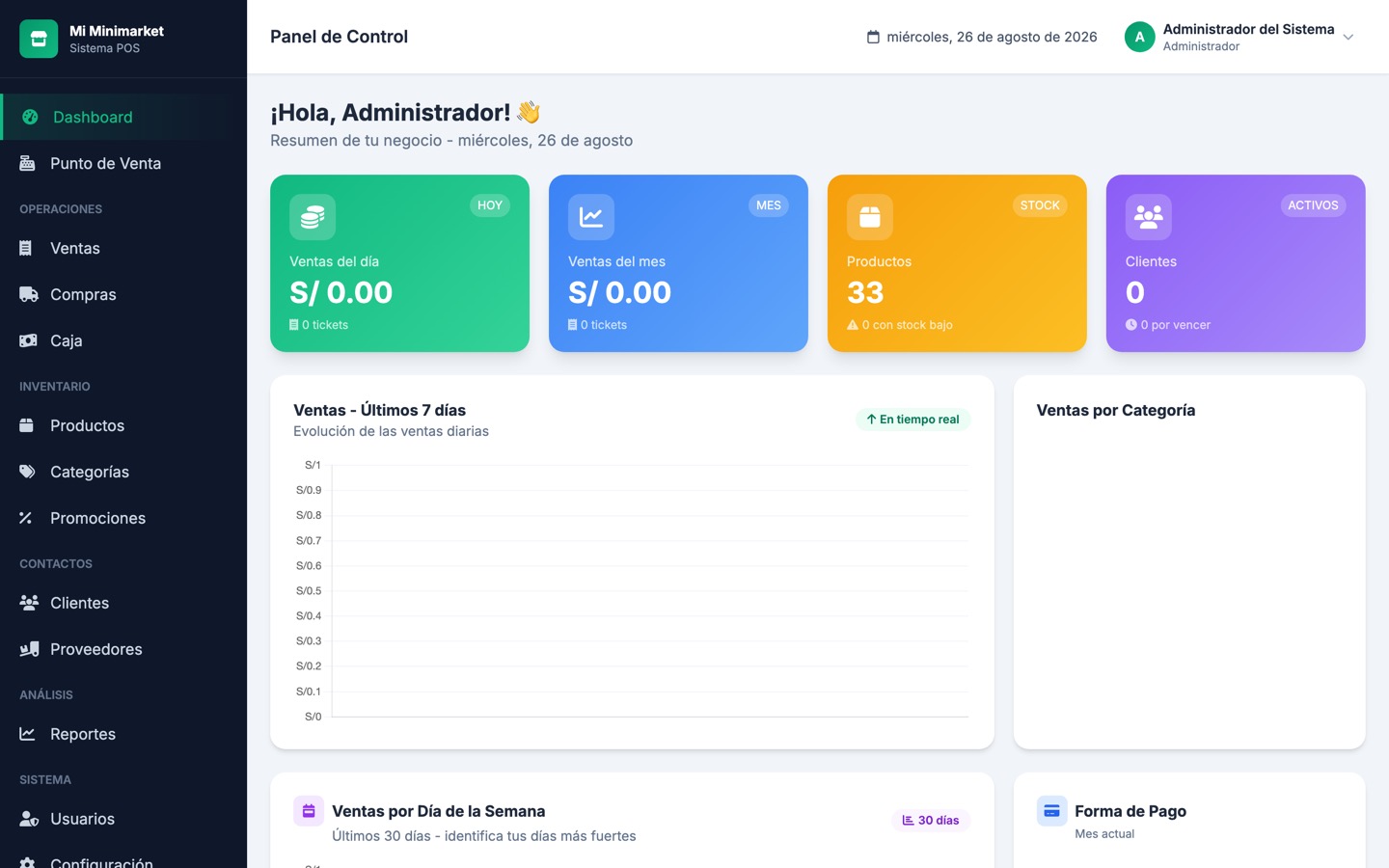Click the Promociones percent icon
This screenshot has width=1389, height=868.
[x=26, y=518]
